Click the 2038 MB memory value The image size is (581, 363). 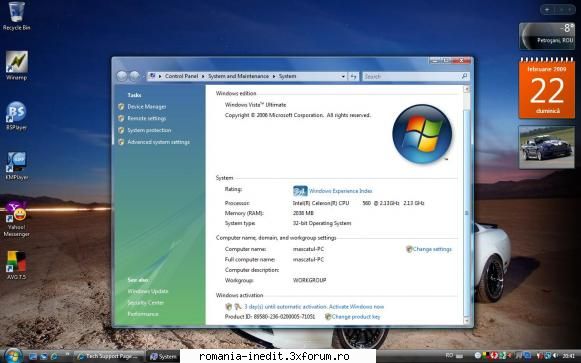pos(303,213)
